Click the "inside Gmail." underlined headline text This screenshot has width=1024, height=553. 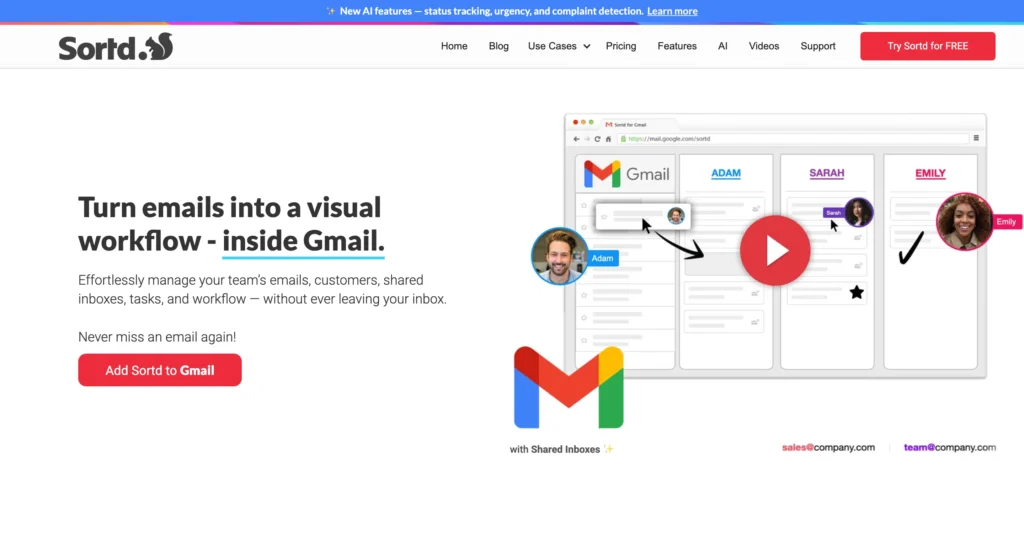tap(303, 241)
